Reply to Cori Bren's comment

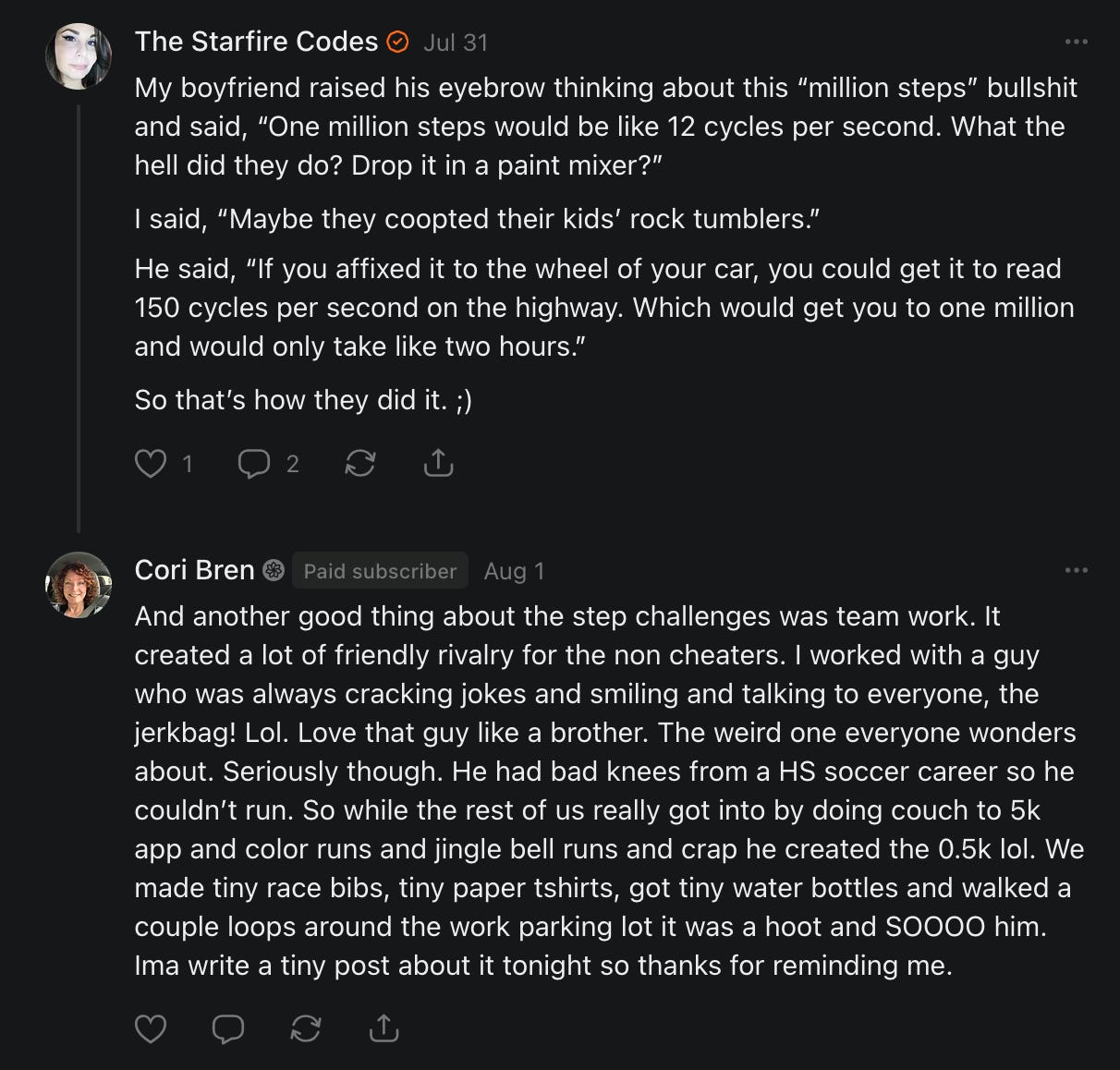[x=228, y=1028]
